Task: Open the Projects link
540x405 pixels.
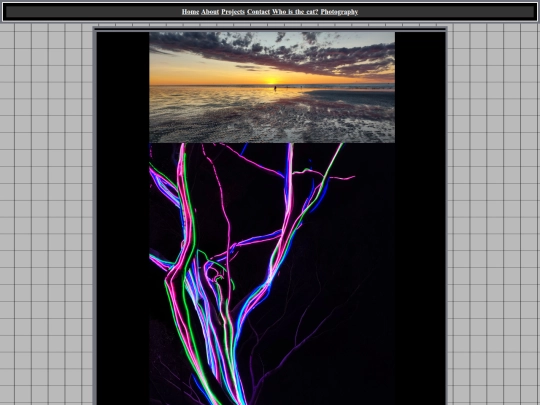Action: click(233, 12)
